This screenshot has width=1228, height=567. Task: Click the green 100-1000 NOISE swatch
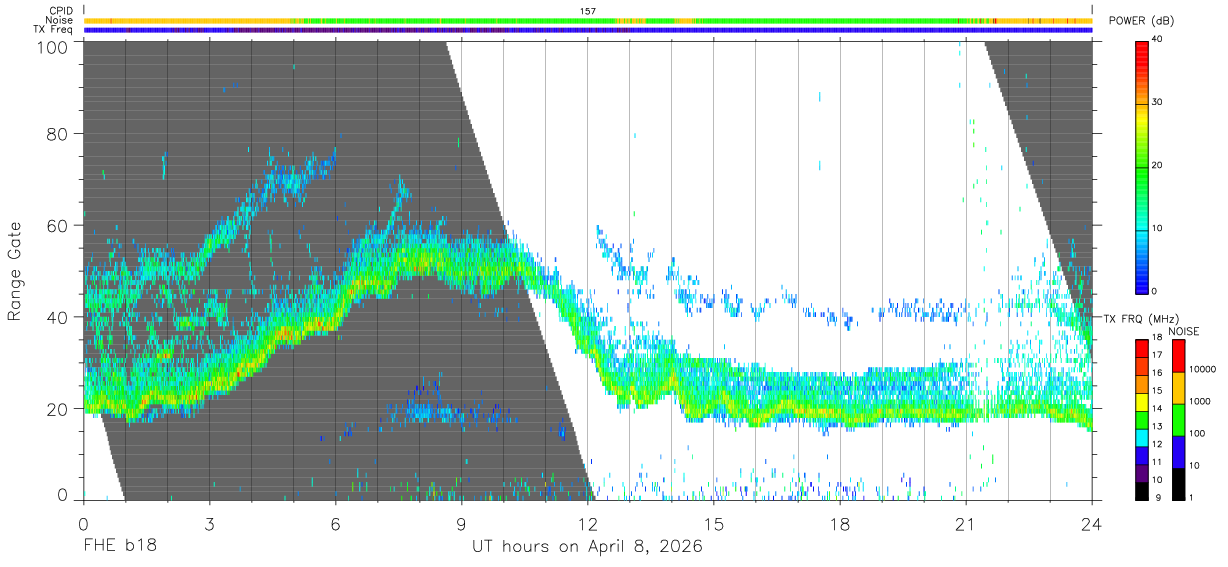[x=1178, y=419]
